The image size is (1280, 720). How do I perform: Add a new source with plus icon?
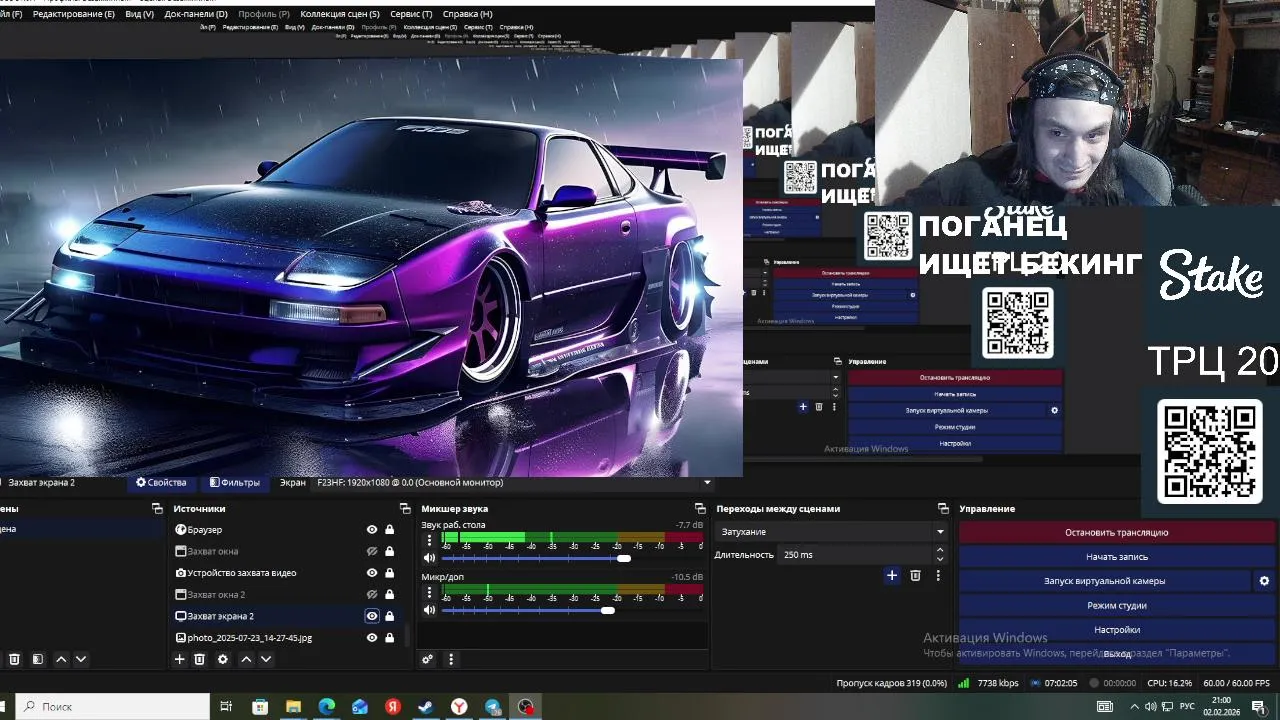click(x=180, y=659)
